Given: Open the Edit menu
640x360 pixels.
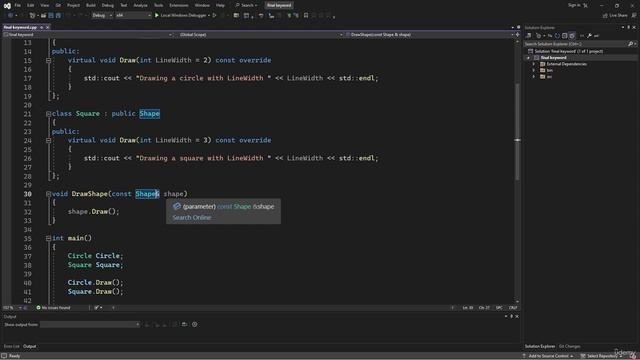Looking at the screenshot, I should [x=31, y=5].
